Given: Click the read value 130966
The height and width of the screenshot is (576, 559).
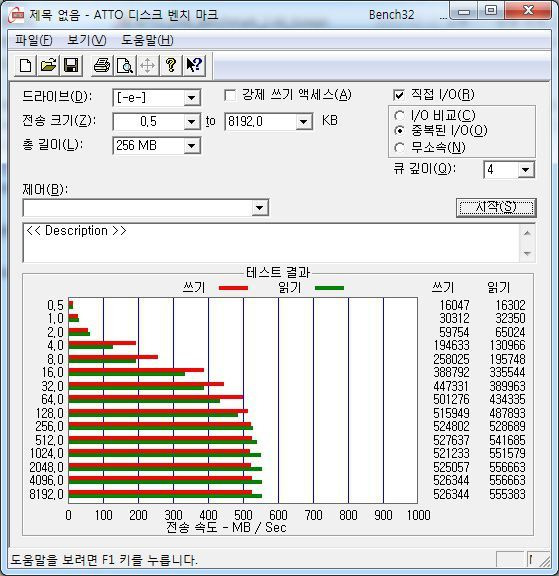Looking at the screenshot, I should [507, 345].
